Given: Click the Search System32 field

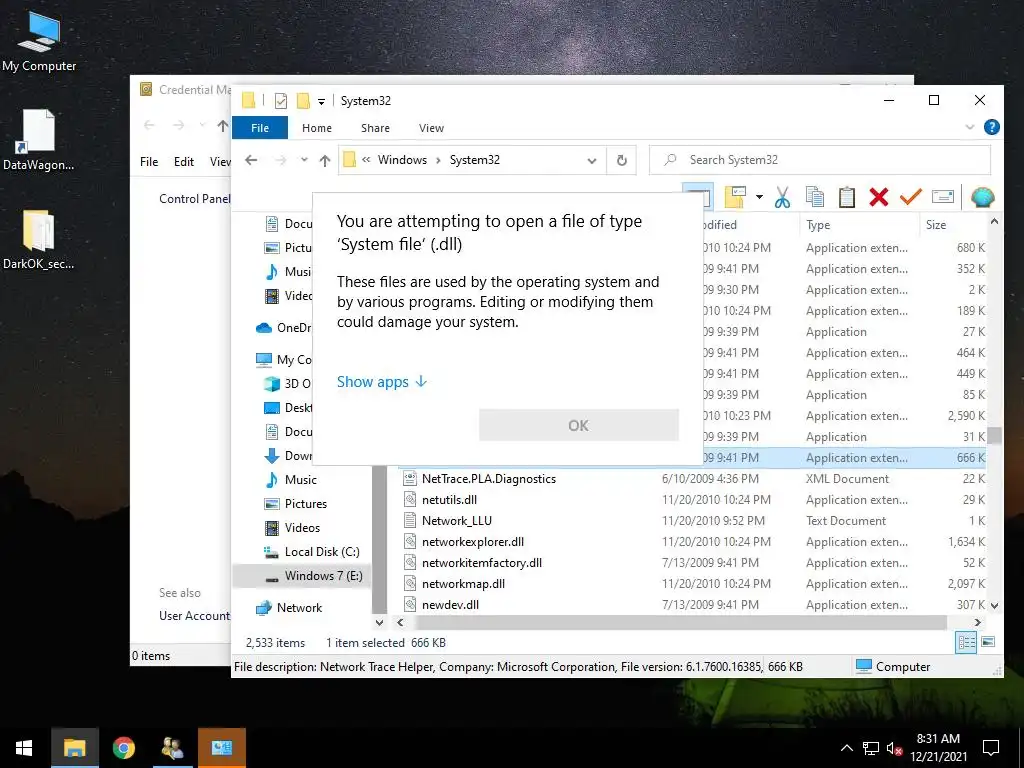Looking at the screenshot, I should (820, 160).
